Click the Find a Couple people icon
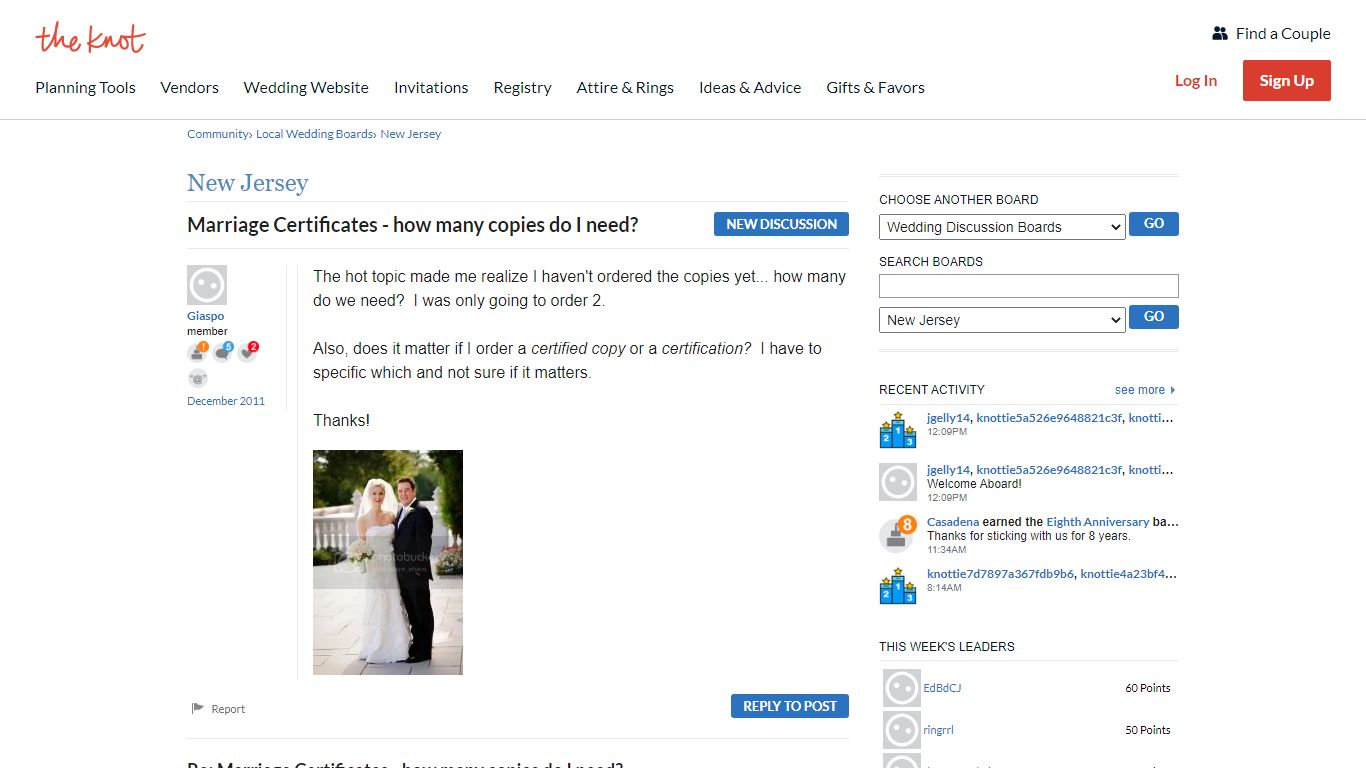Viewport: 1366px width, 768px height. pyautogui.click(x=1219, y=34)
